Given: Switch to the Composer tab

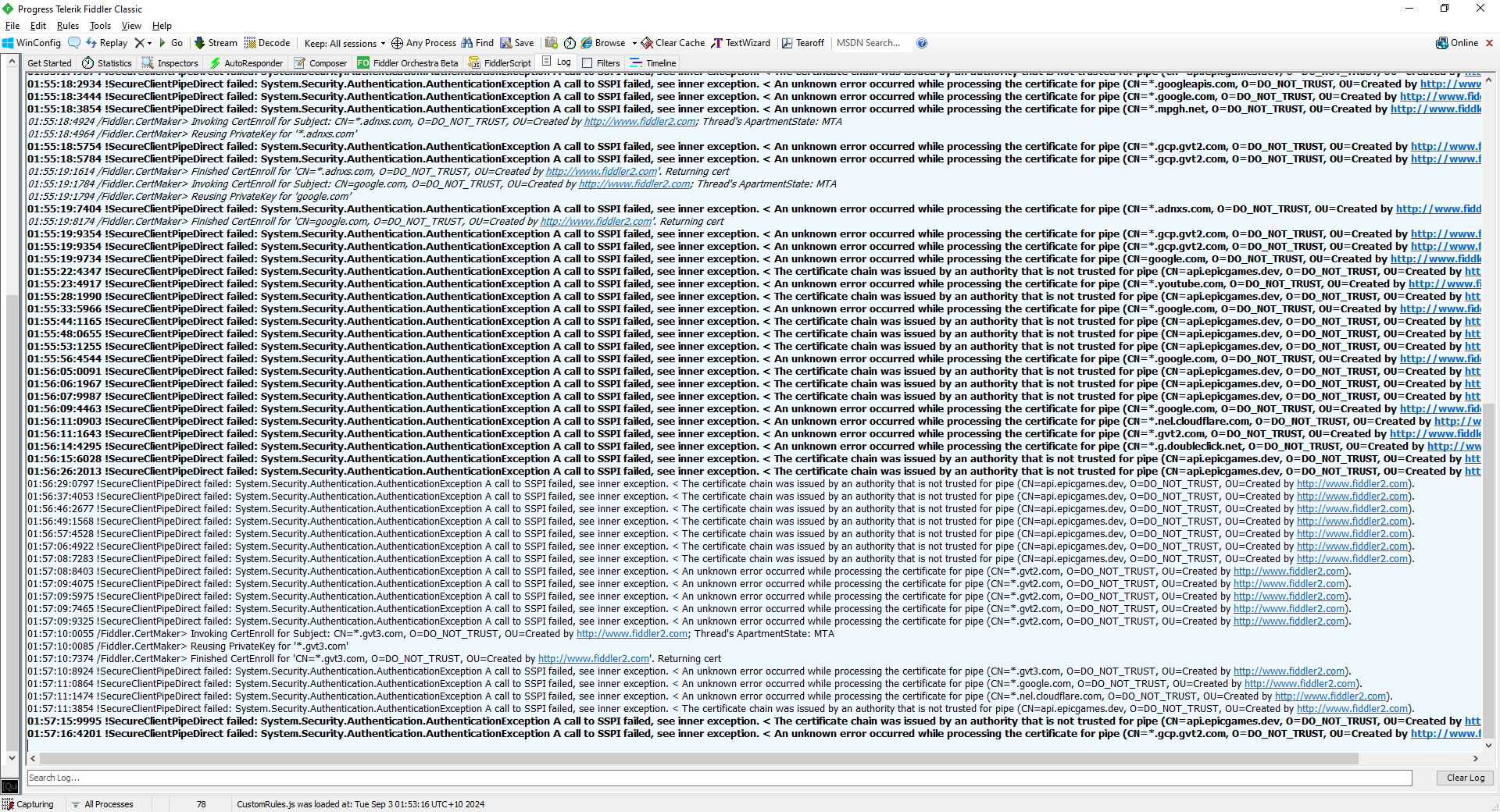Looking at the screenshot, I should (320, 63).
